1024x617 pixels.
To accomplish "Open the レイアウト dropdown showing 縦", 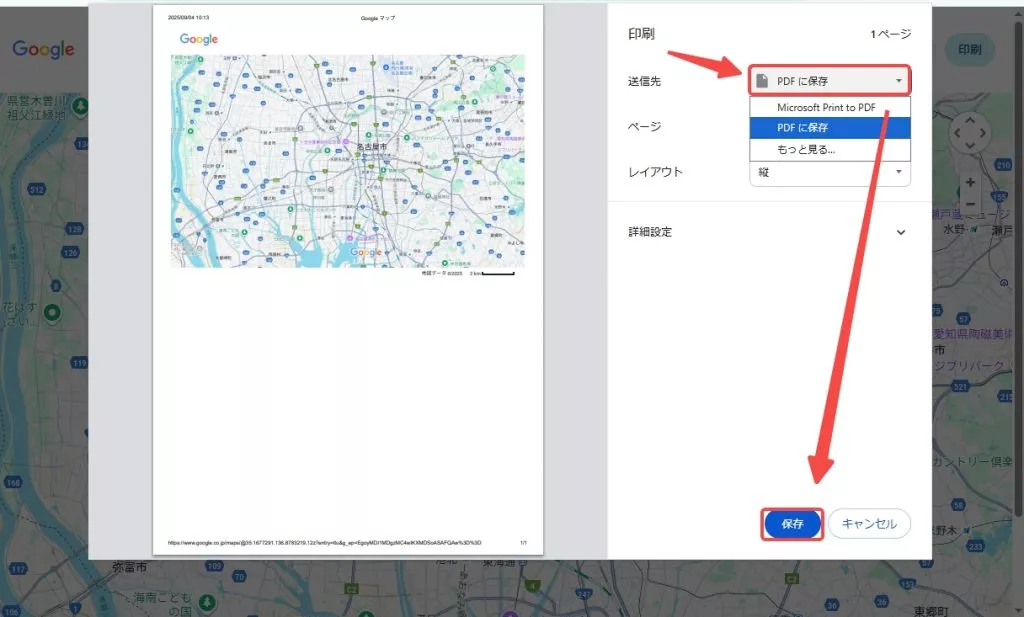I will pos(829,173).
